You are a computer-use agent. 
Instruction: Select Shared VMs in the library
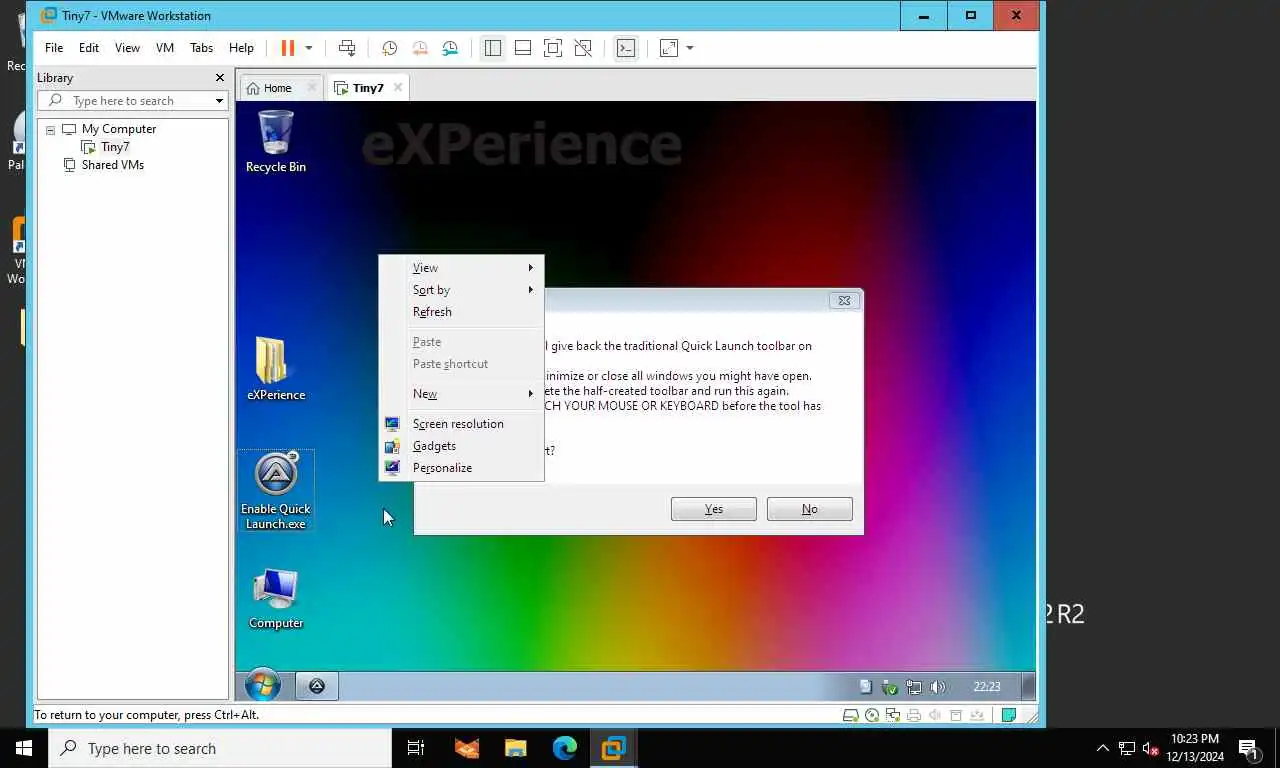click(x=112, y=165)
